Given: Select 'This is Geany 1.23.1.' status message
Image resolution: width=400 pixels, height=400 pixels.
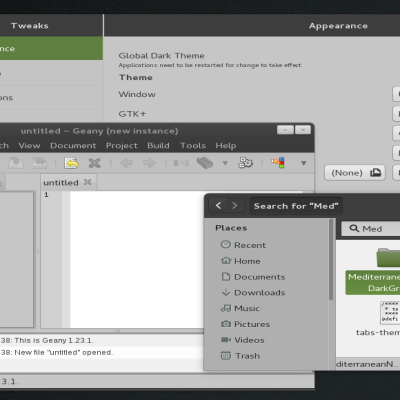Looking at the screenshot, I should [x=54, y=340].
